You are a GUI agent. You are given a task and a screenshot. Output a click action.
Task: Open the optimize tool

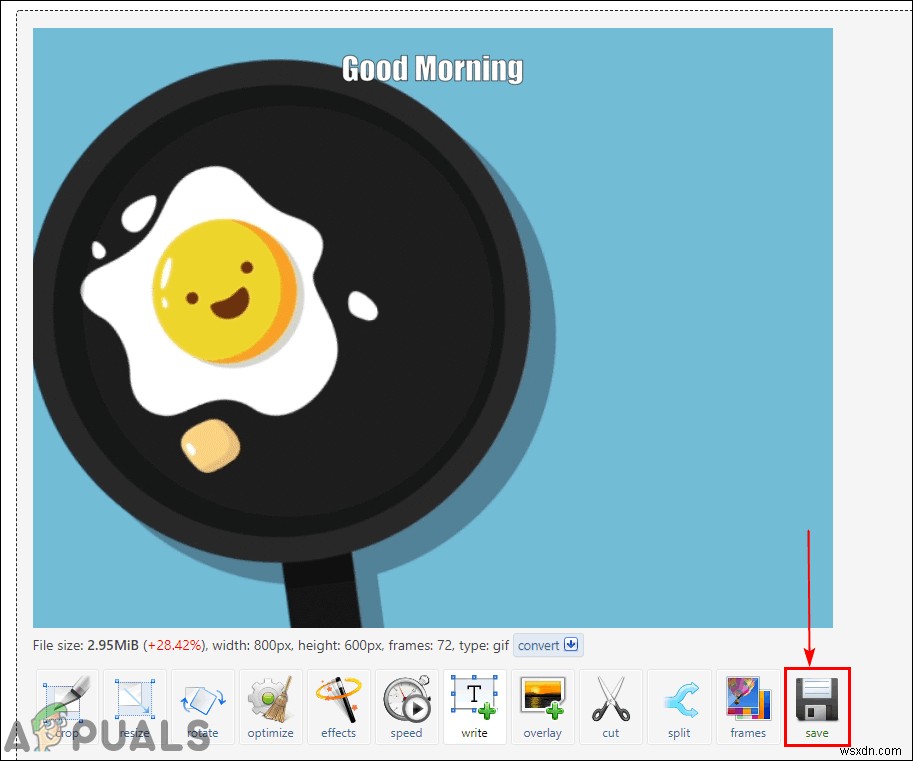[x=270, y=706]
